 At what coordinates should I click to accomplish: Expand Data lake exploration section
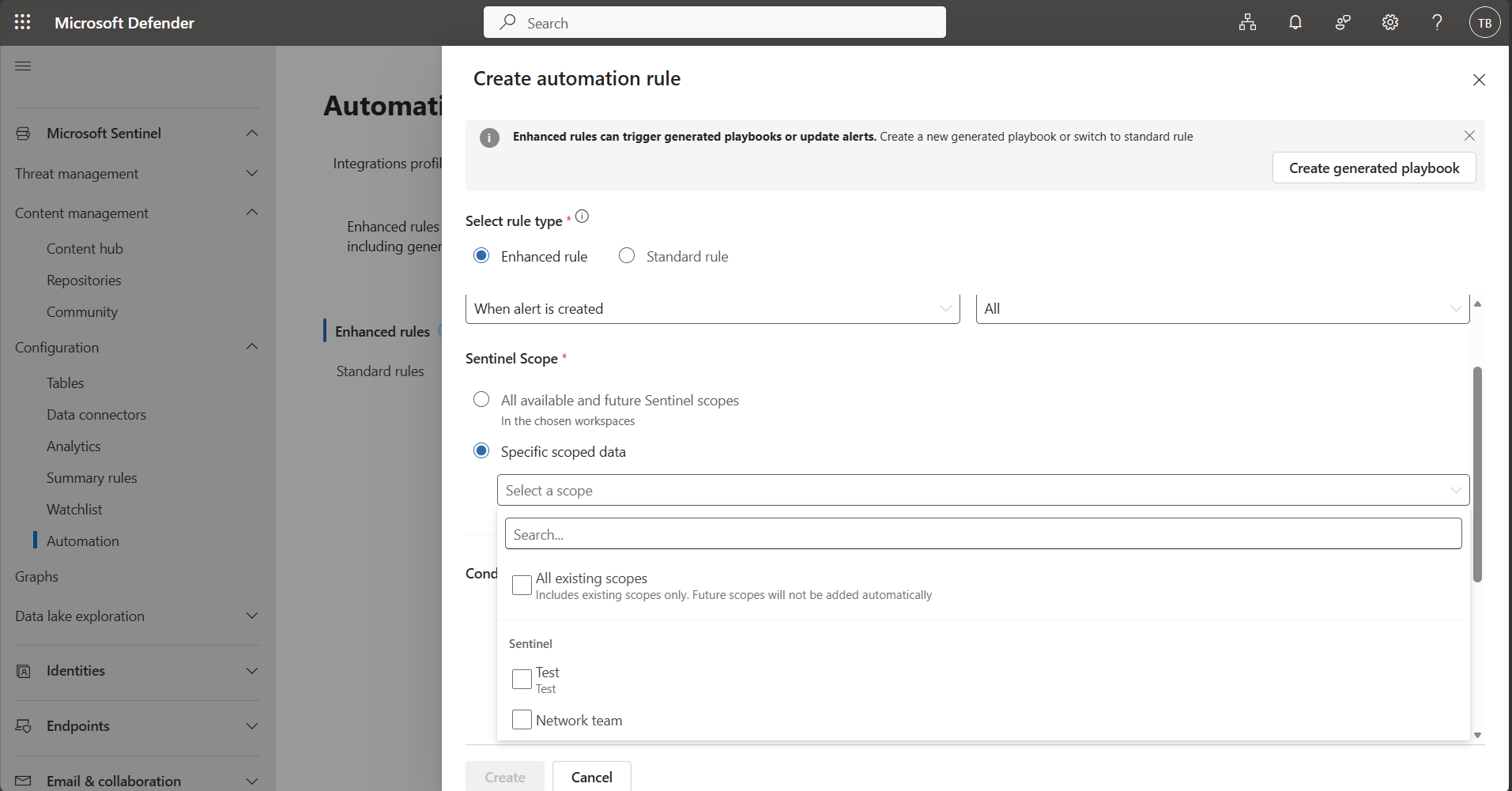tap(252, 616)
